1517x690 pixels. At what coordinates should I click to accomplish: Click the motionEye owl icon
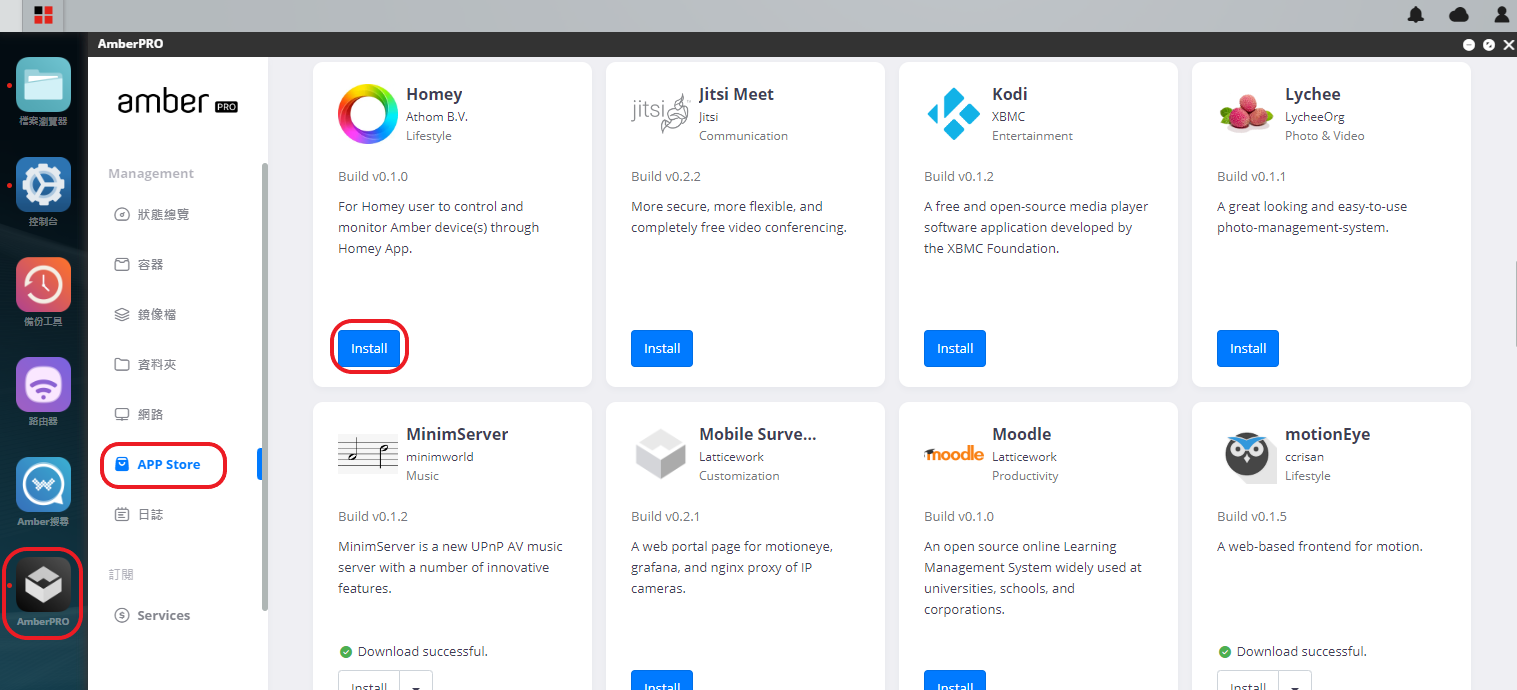point(1247,454)
